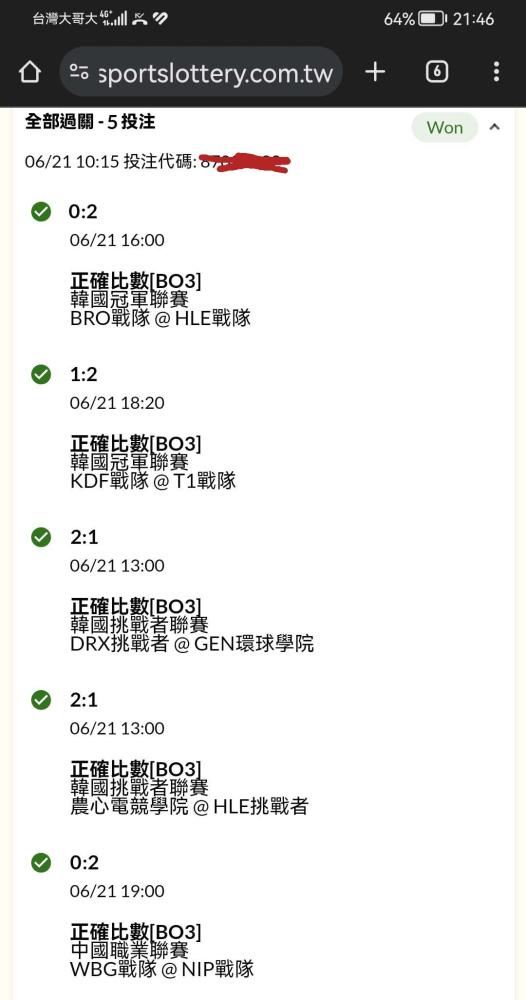Open a new tab with plus icon
The height and width of the screenshot is (1000, 526).
376,72
